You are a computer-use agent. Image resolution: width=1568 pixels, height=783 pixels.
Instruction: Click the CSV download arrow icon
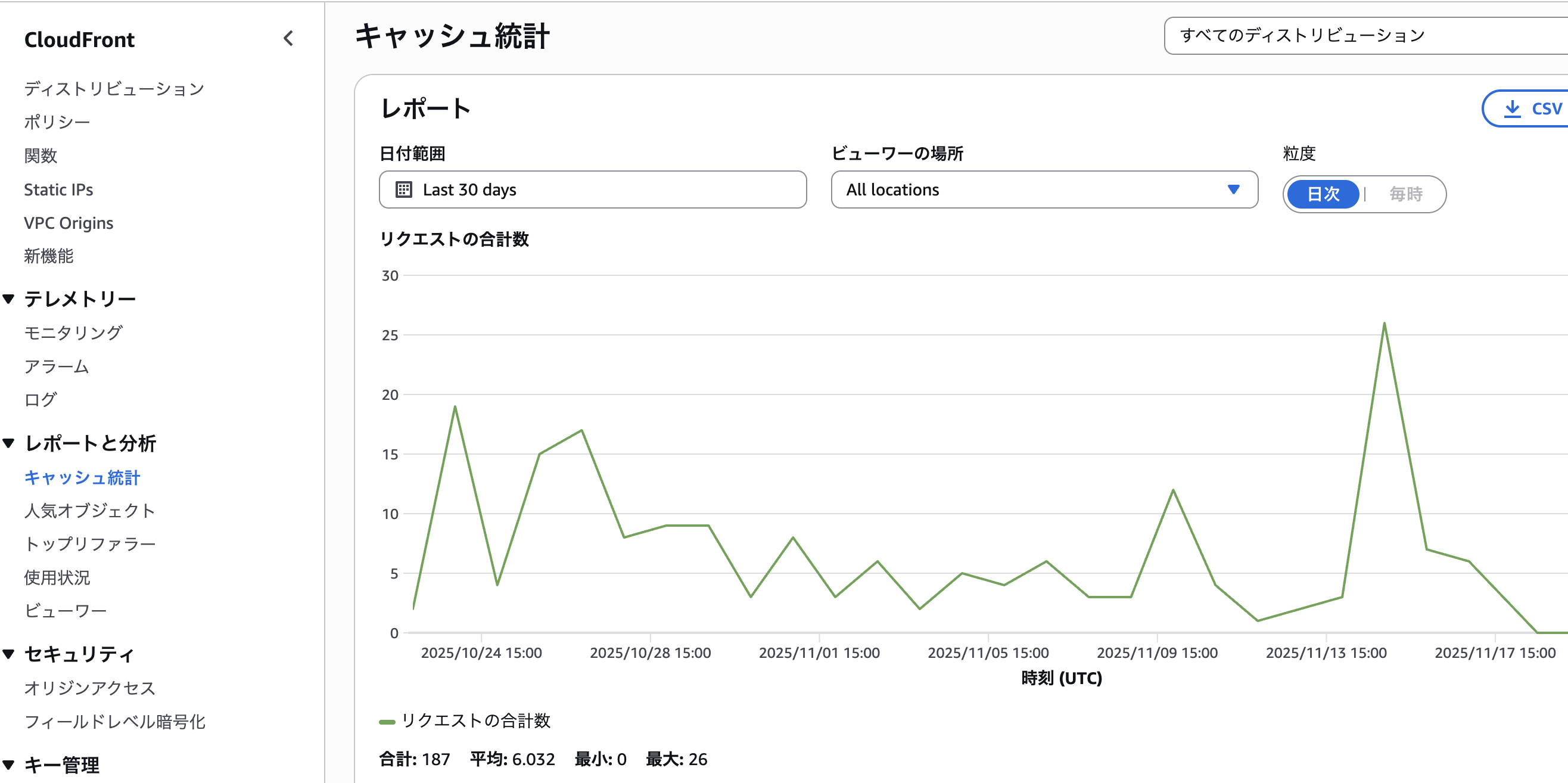pyautogui.click(x=1512, y=109)
